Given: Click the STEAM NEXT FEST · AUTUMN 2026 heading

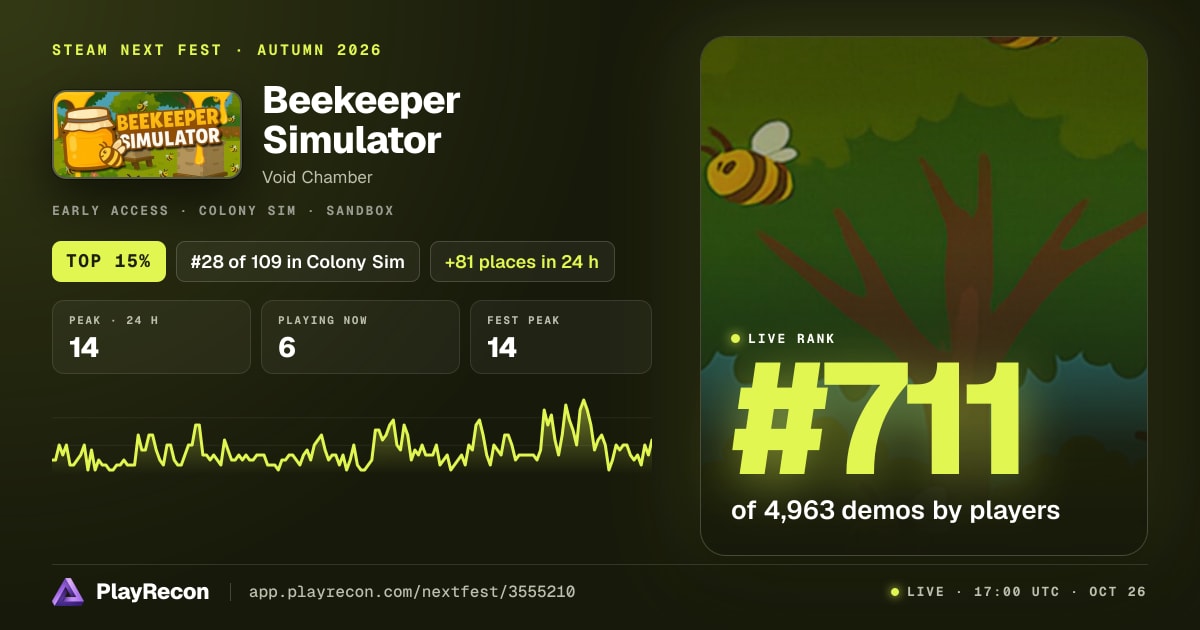Looking at the screenshot, I should pos(217,50).
